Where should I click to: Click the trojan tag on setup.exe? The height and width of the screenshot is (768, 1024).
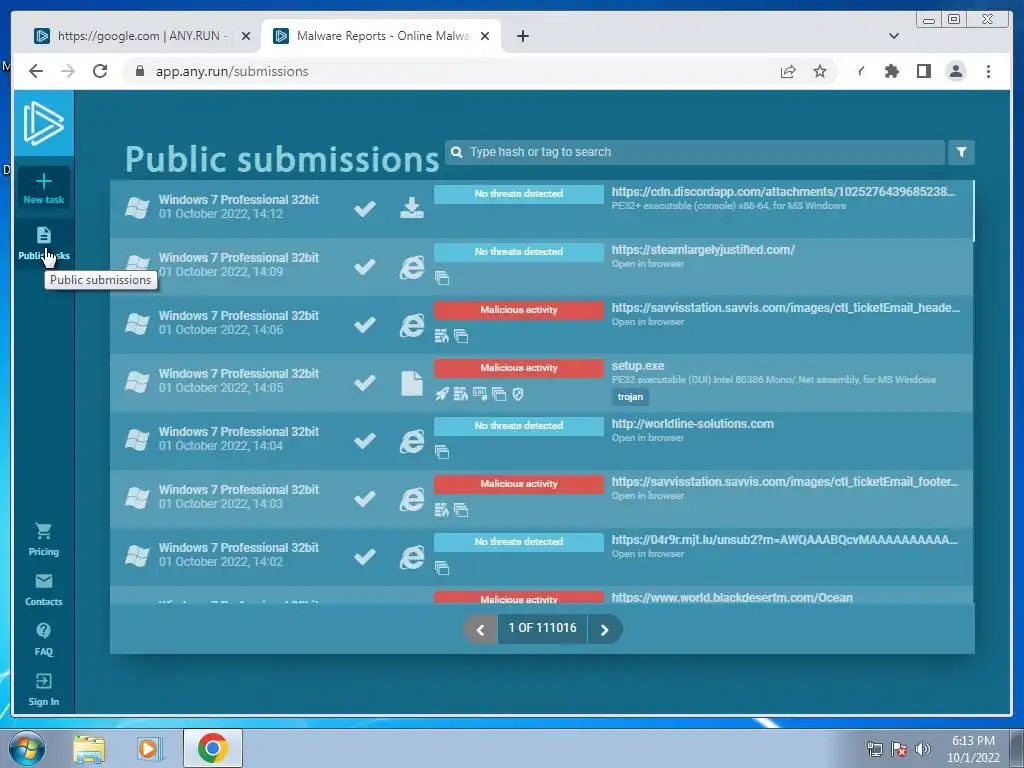pos(630,396)
